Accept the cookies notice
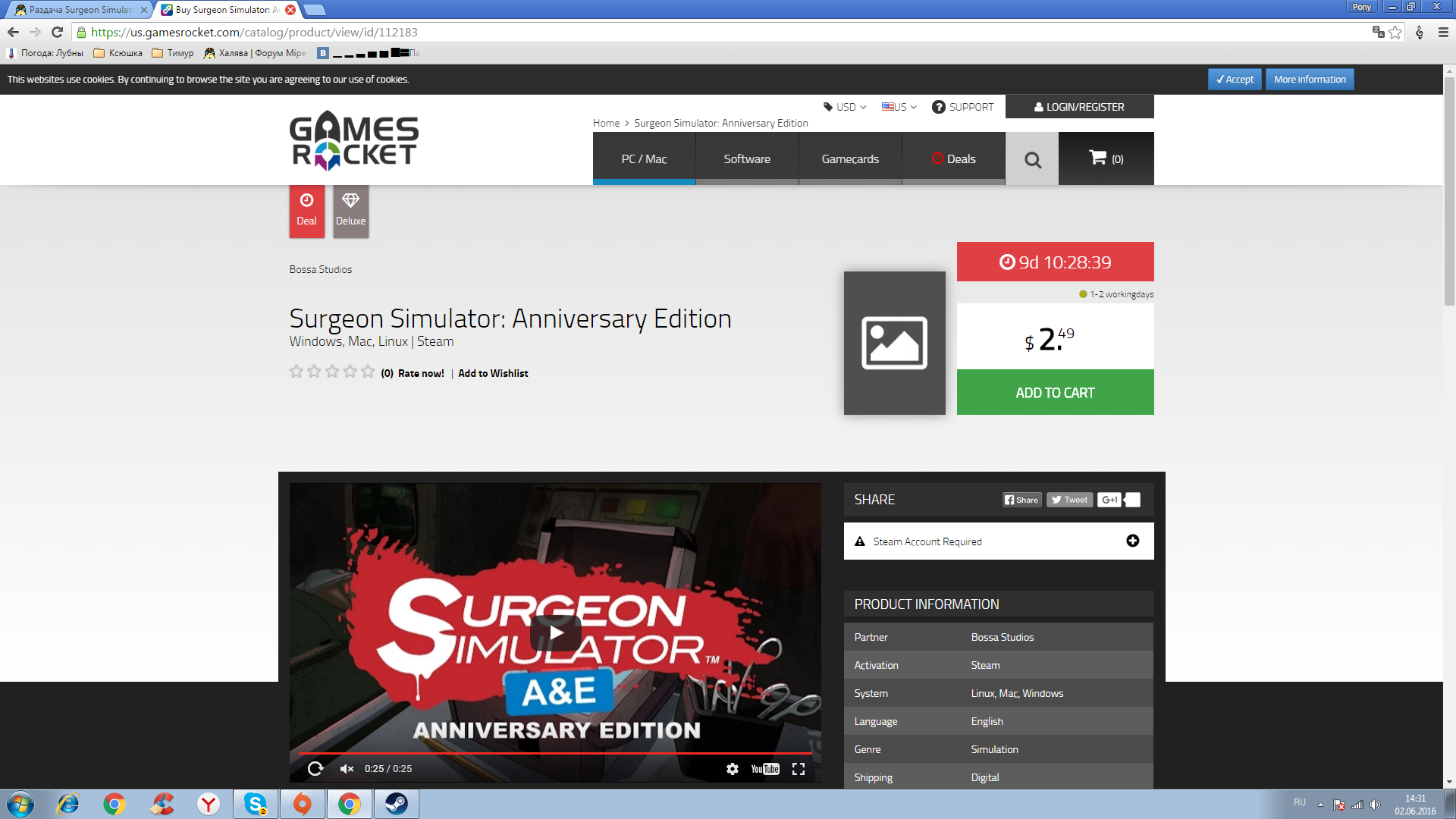Screen dimensions: 1456x819 pyautogui.click(x=1235, y=80)
